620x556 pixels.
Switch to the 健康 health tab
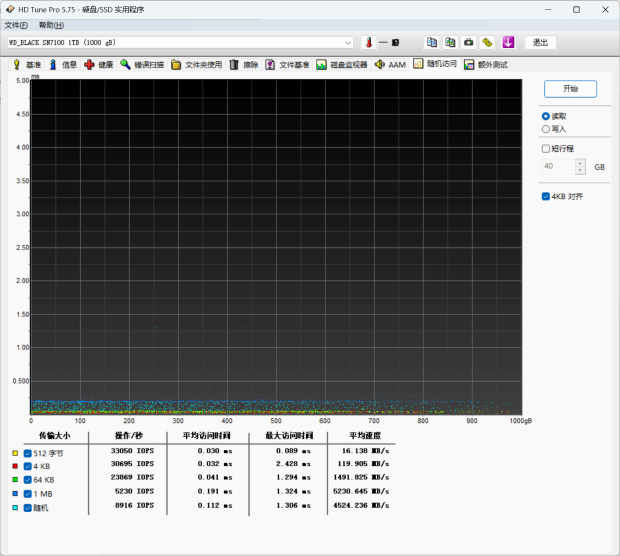coord(99,64)
